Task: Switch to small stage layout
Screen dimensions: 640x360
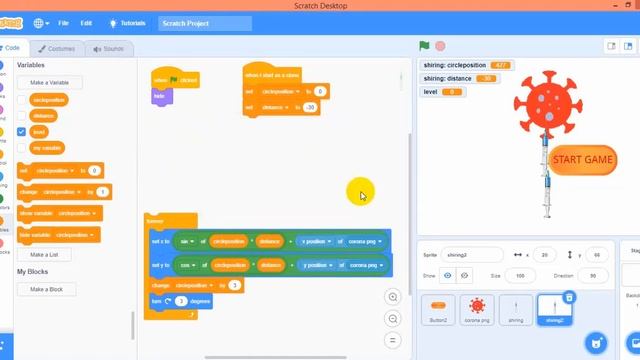Action: pyautogui.click(x=611, y=46)
